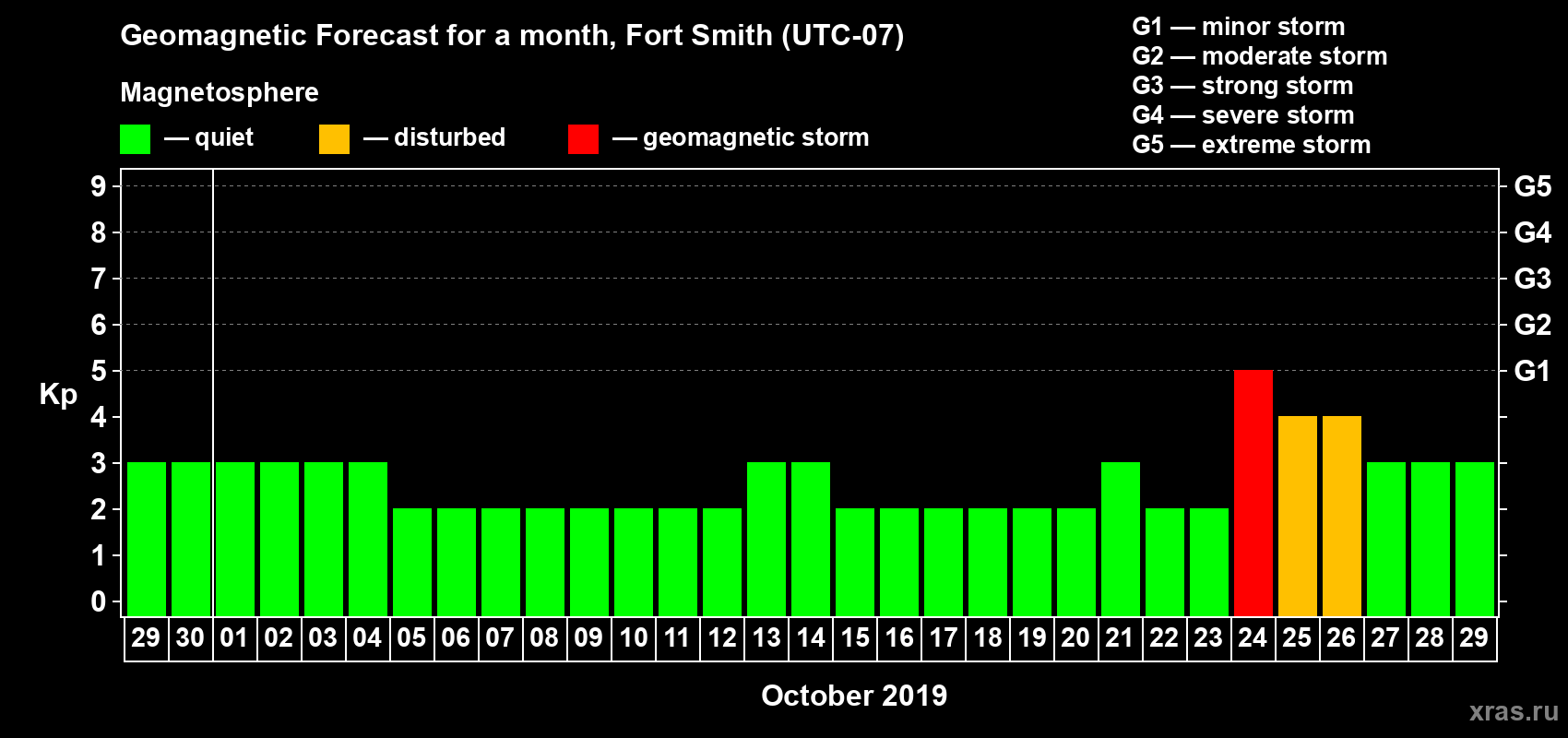The image size is (1568, 738).
Task: Click the green bar for day 01
Action: pos(235,539)
